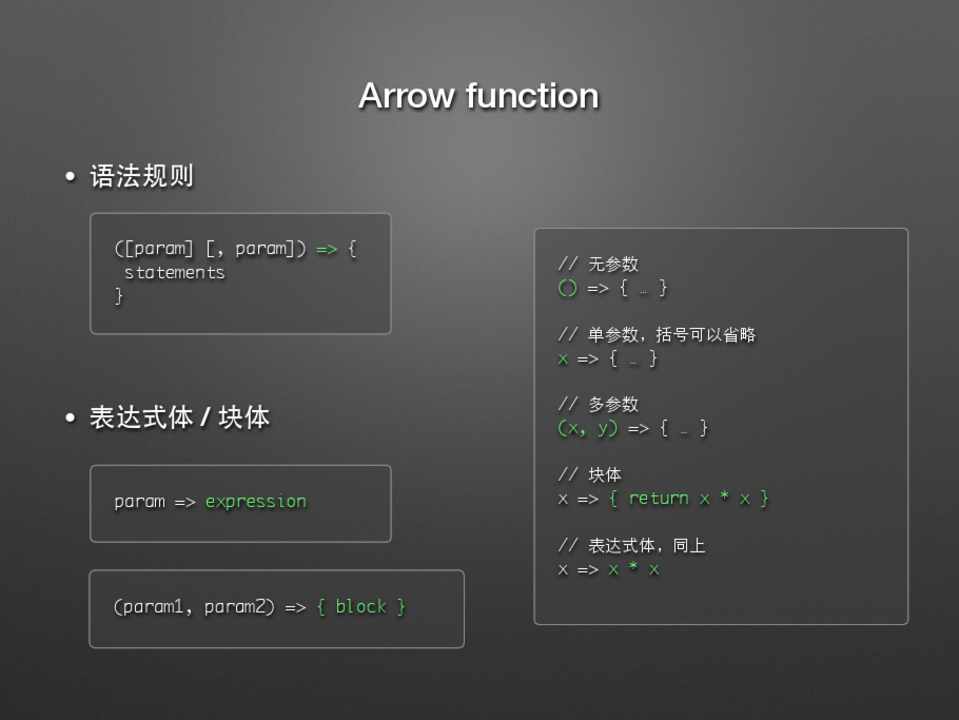Image resolution: width=959 pixels, height=720 pixels.
Task: Click the "// 无参数" comment line
Action: (598, 264)
